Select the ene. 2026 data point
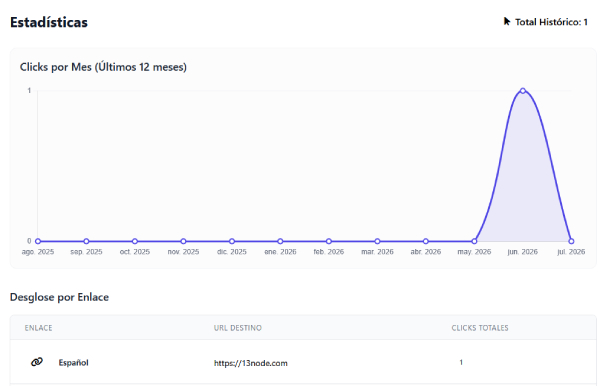The image size is (600, 386). [x=280, y=241]
